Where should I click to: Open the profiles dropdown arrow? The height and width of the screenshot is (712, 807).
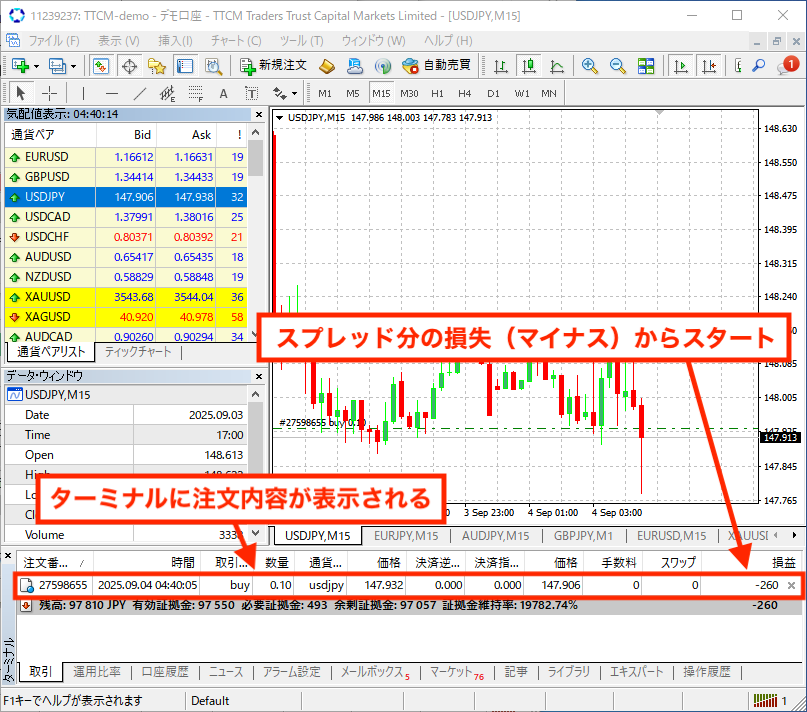[x=72, y=65]
